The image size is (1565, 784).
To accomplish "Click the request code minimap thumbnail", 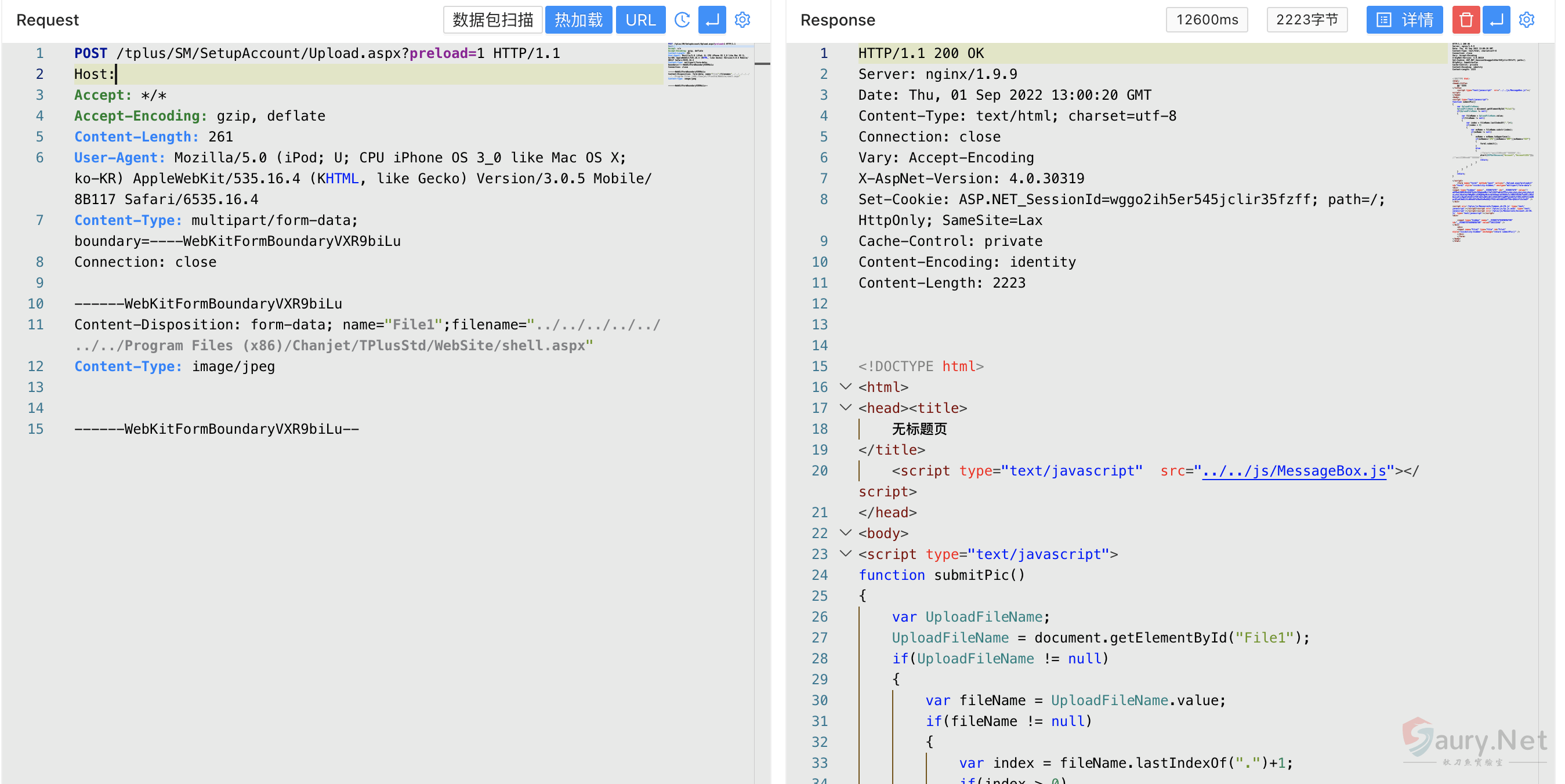I will tap(709, 65).
